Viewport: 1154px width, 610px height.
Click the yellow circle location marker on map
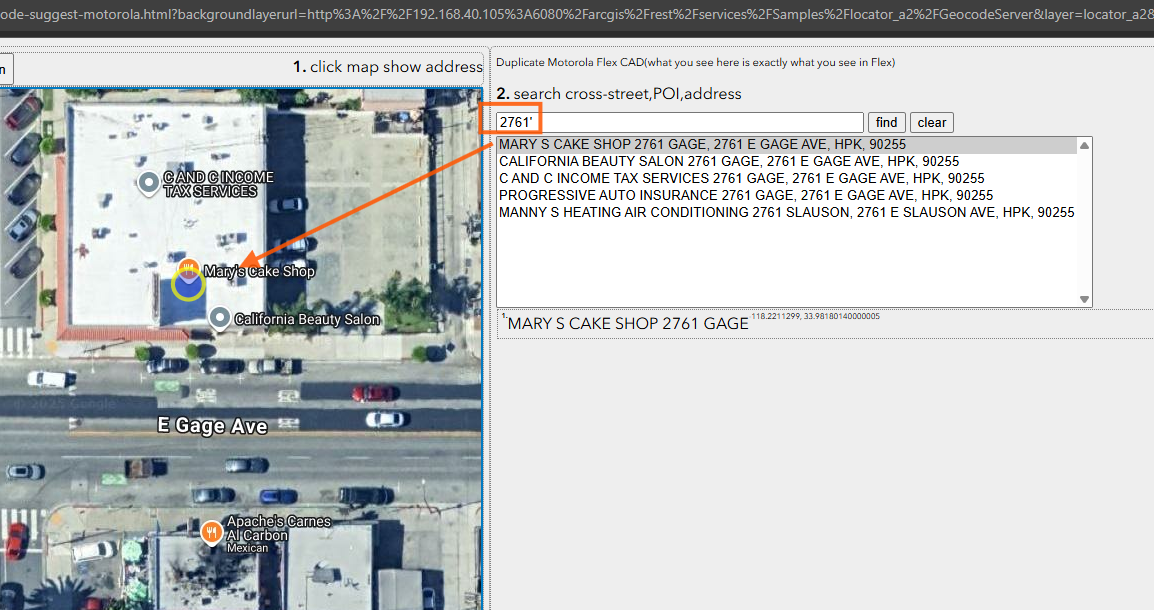[188, 285]
